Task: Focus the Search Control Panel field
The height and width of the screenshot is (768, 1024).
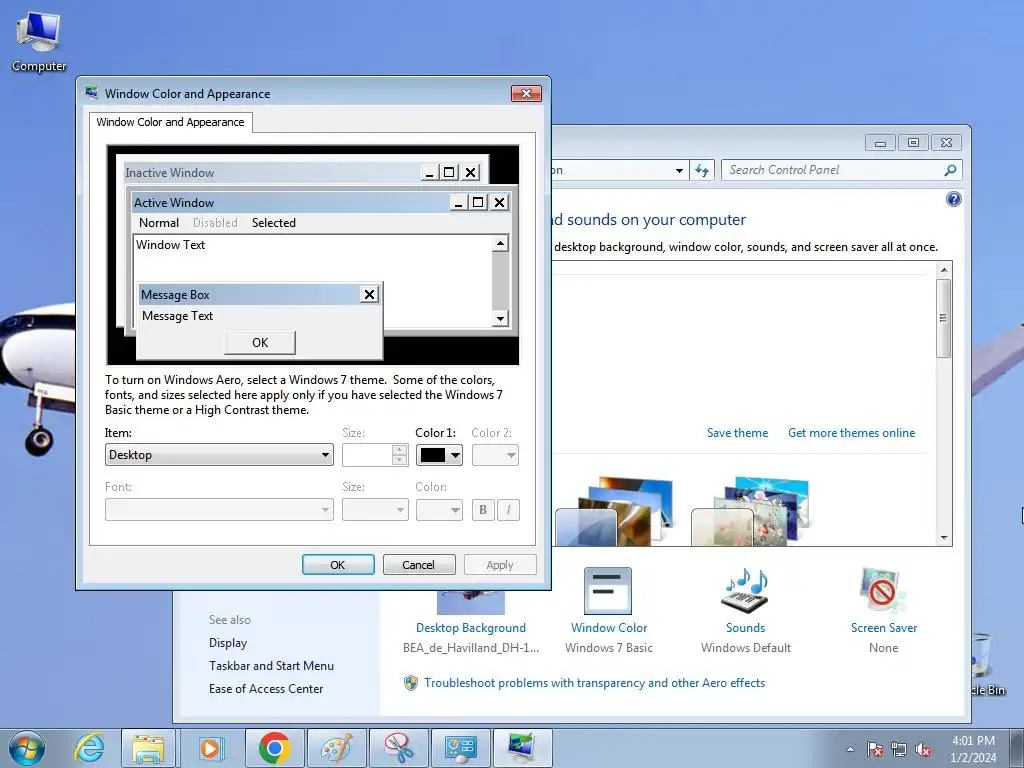Action: [x=835, y=170]
